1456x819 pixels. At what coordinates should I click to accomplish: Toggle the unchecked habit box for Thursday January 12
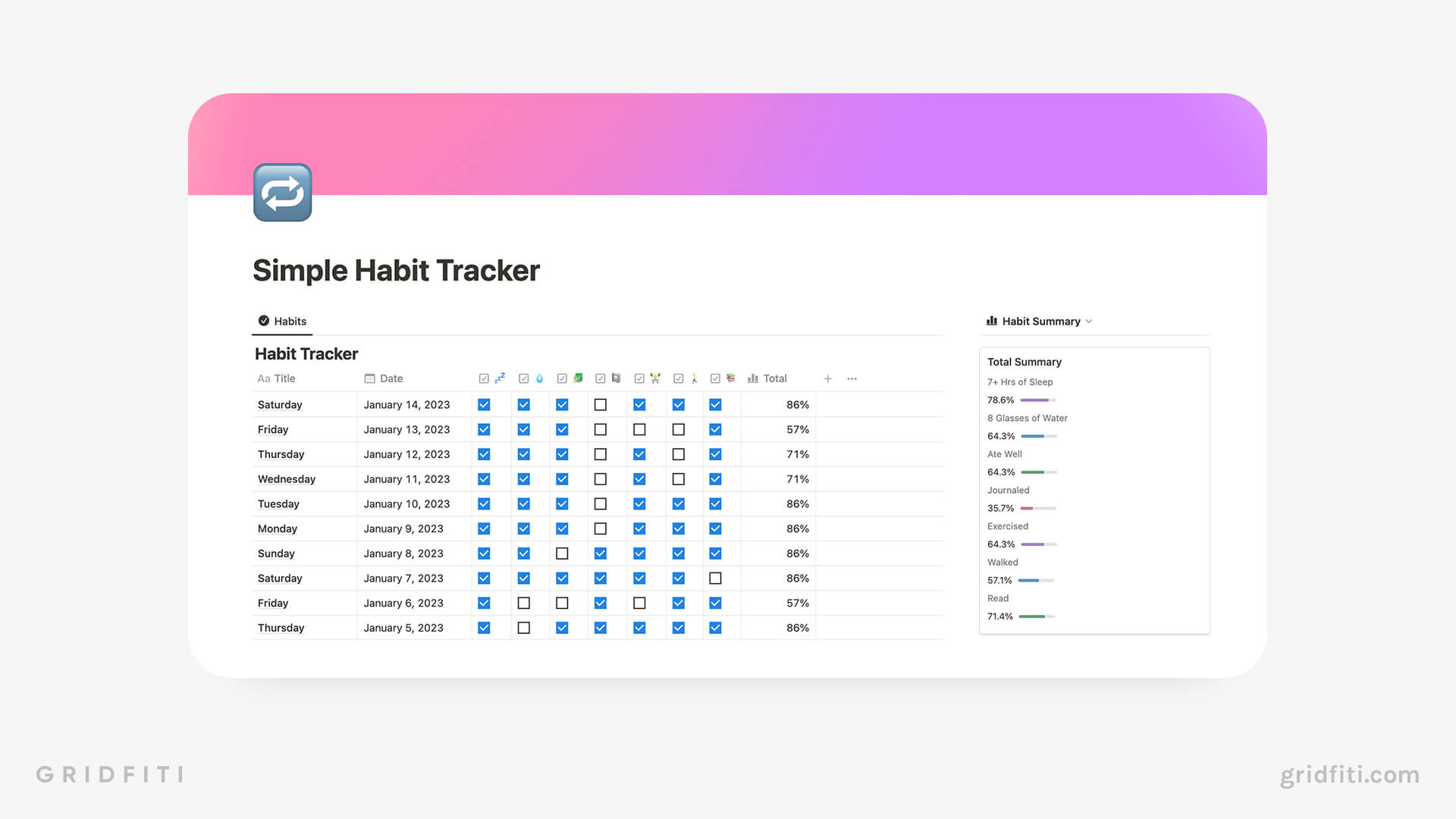pos(600,454)
